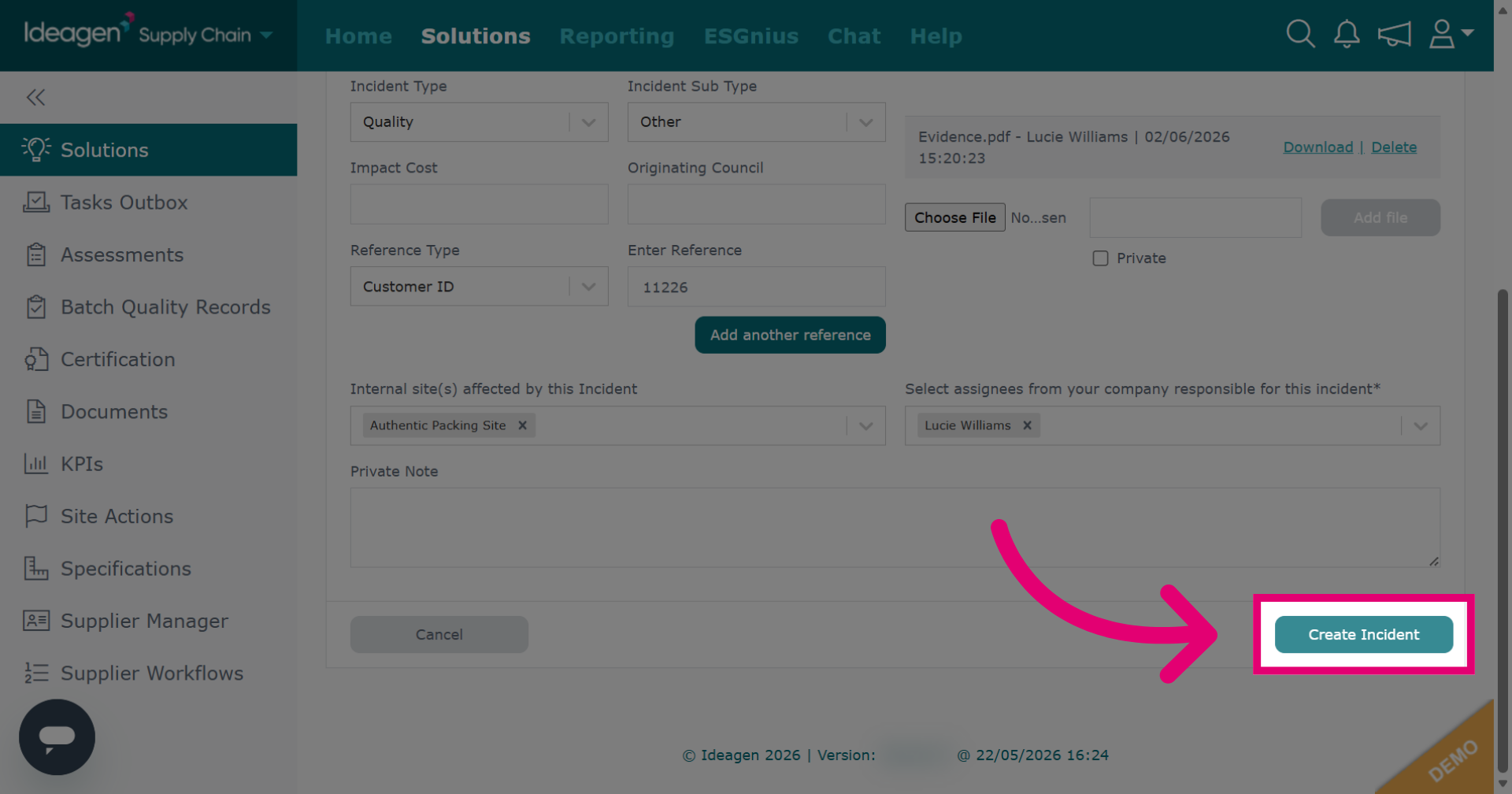Click Enter Reference field with 11226
The height and width of the screenshot is (794, 1512).
pyautogui.click(x=756, y=287)
